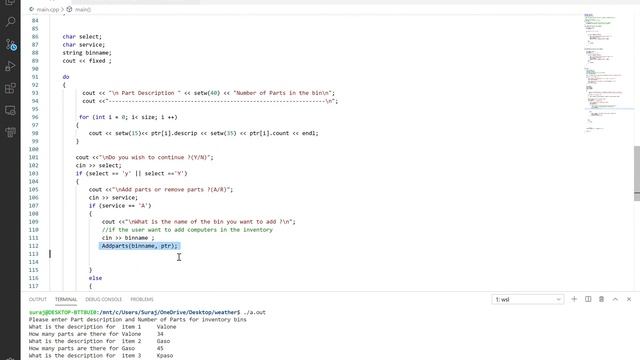640x360 pixels.
Task: Click the 'else' keyword on line 116
Action: (96, 278)
